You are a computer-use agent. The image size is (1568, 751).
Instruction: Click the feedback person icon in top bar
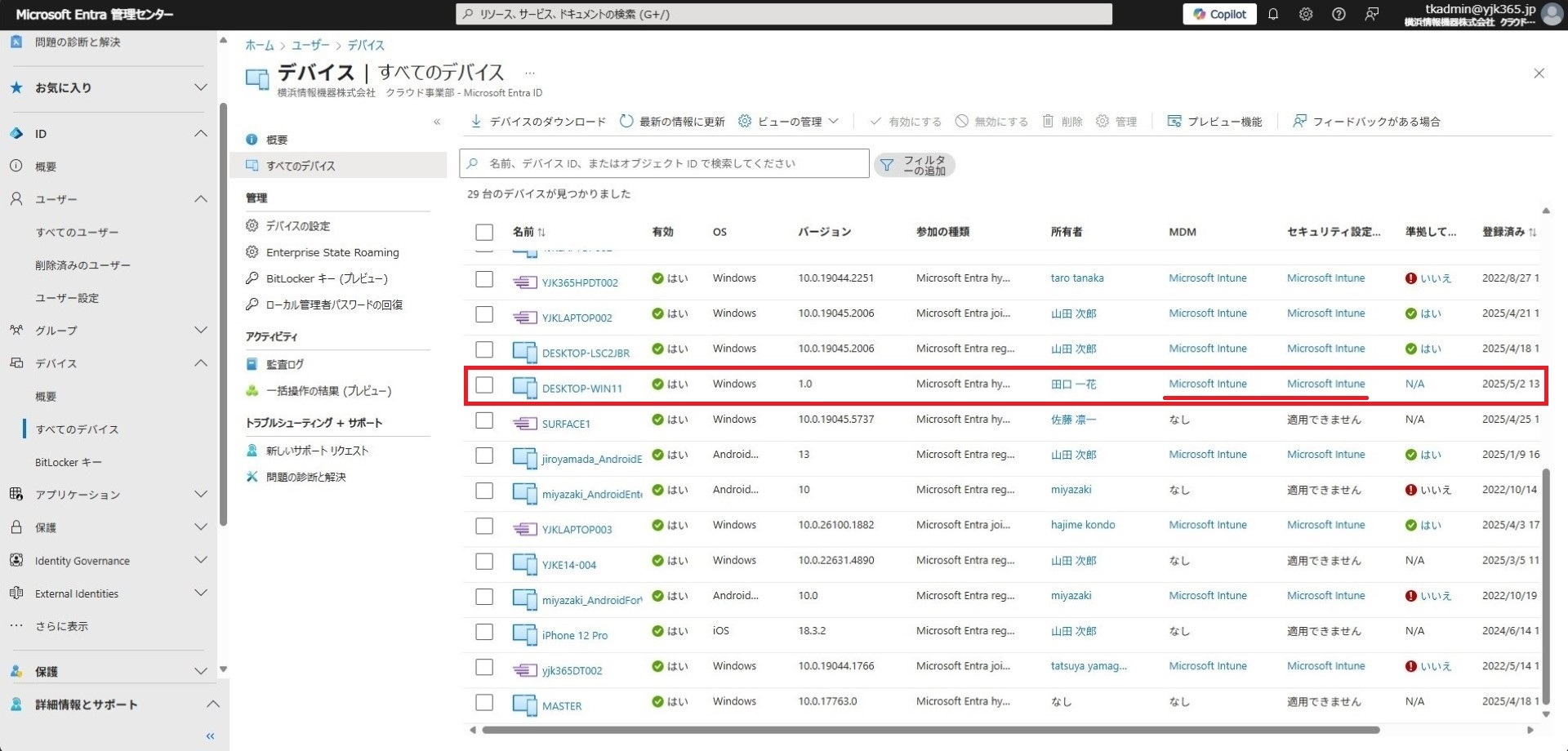pos(1372,14)
